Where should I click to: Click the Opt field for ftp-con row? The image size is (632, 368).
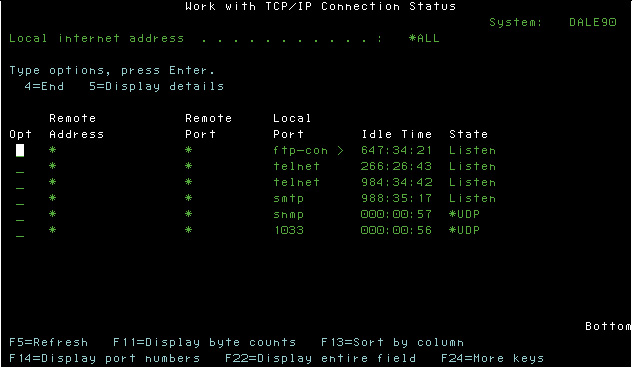20,150
